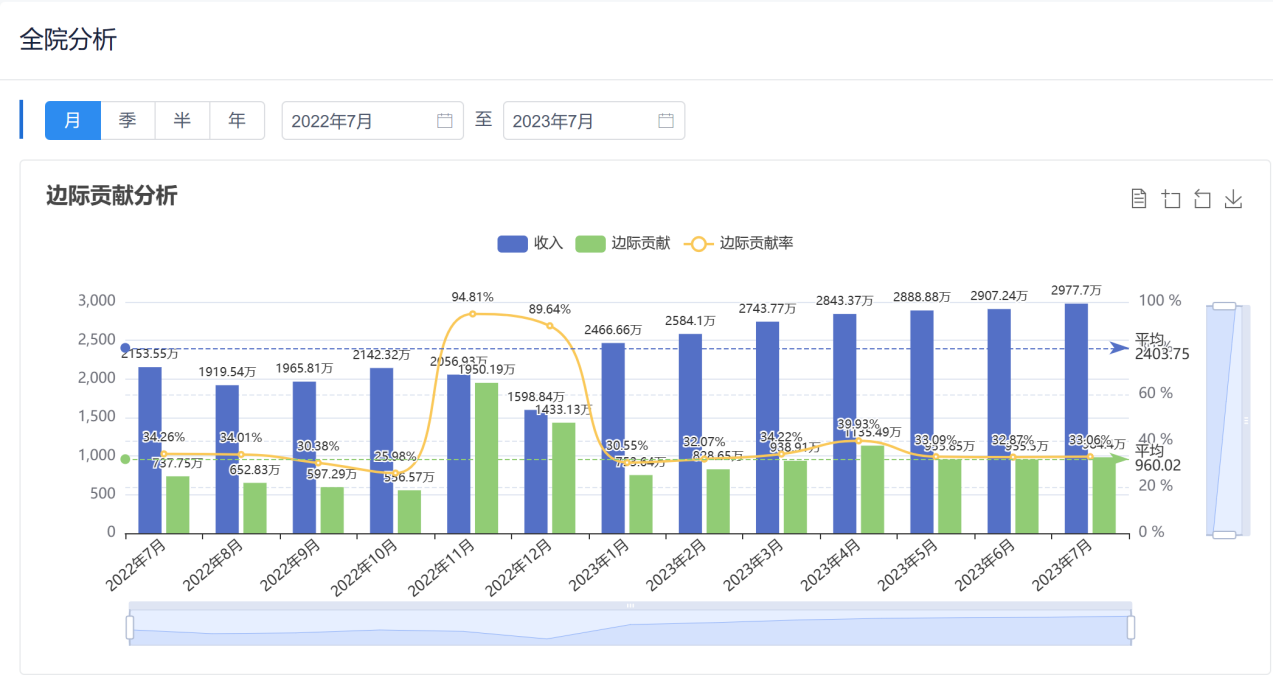Switch to 半 period tab
Screen dimensions: 1273x675
(182, 120)
